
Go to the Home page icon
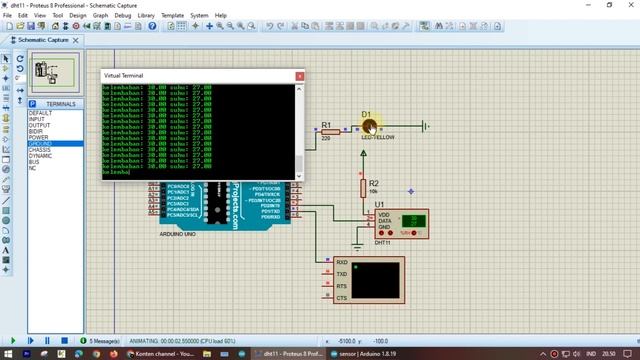(55, 26)
